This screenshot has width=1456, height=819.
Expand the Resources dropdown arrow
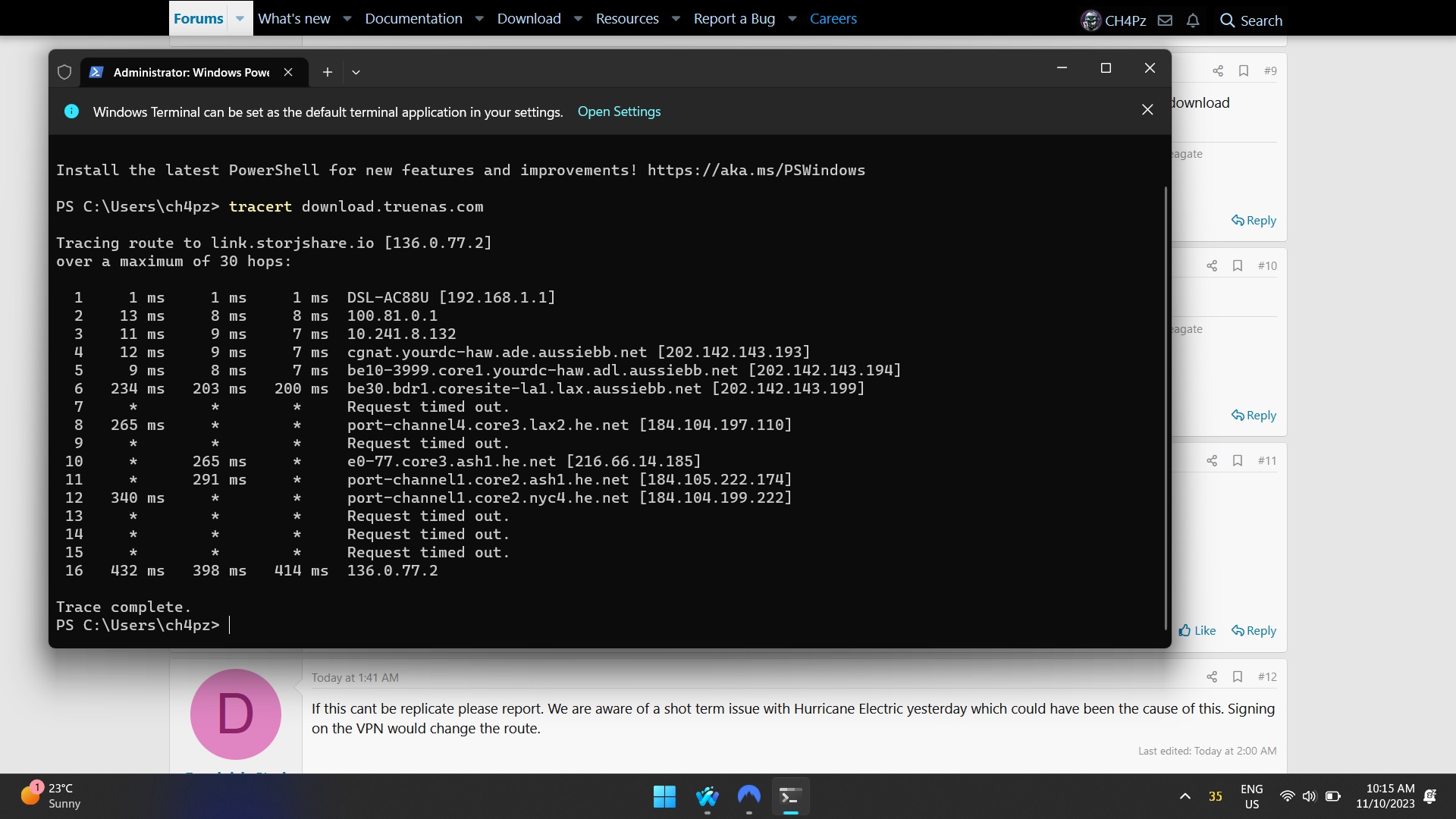[676, 18]
